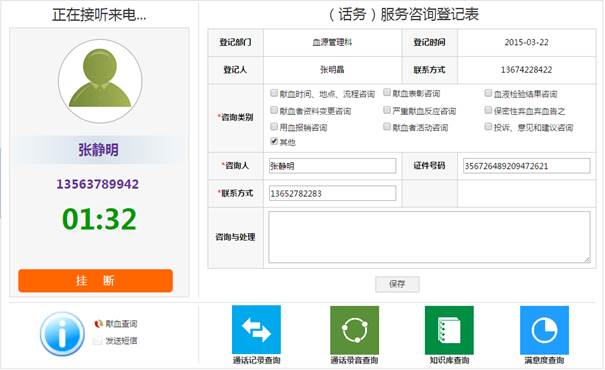The image size is (605, 370).
Task: Click registrar contact 13674228422
Action: 526,70
